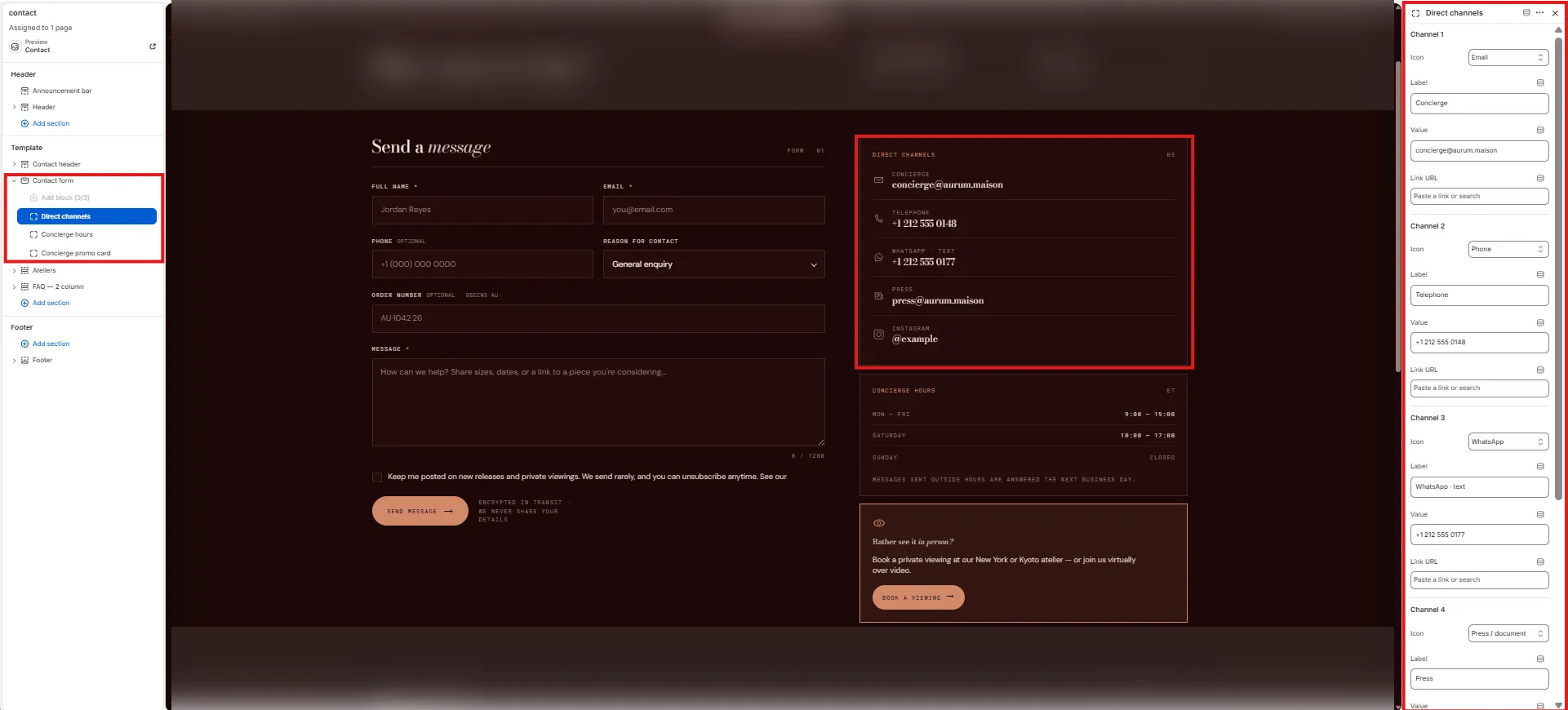The height and width of the screenshot is (710, 1568).
Task: Connect dynamic source for Channel 2 Label
Action: tap(1540, 274)
